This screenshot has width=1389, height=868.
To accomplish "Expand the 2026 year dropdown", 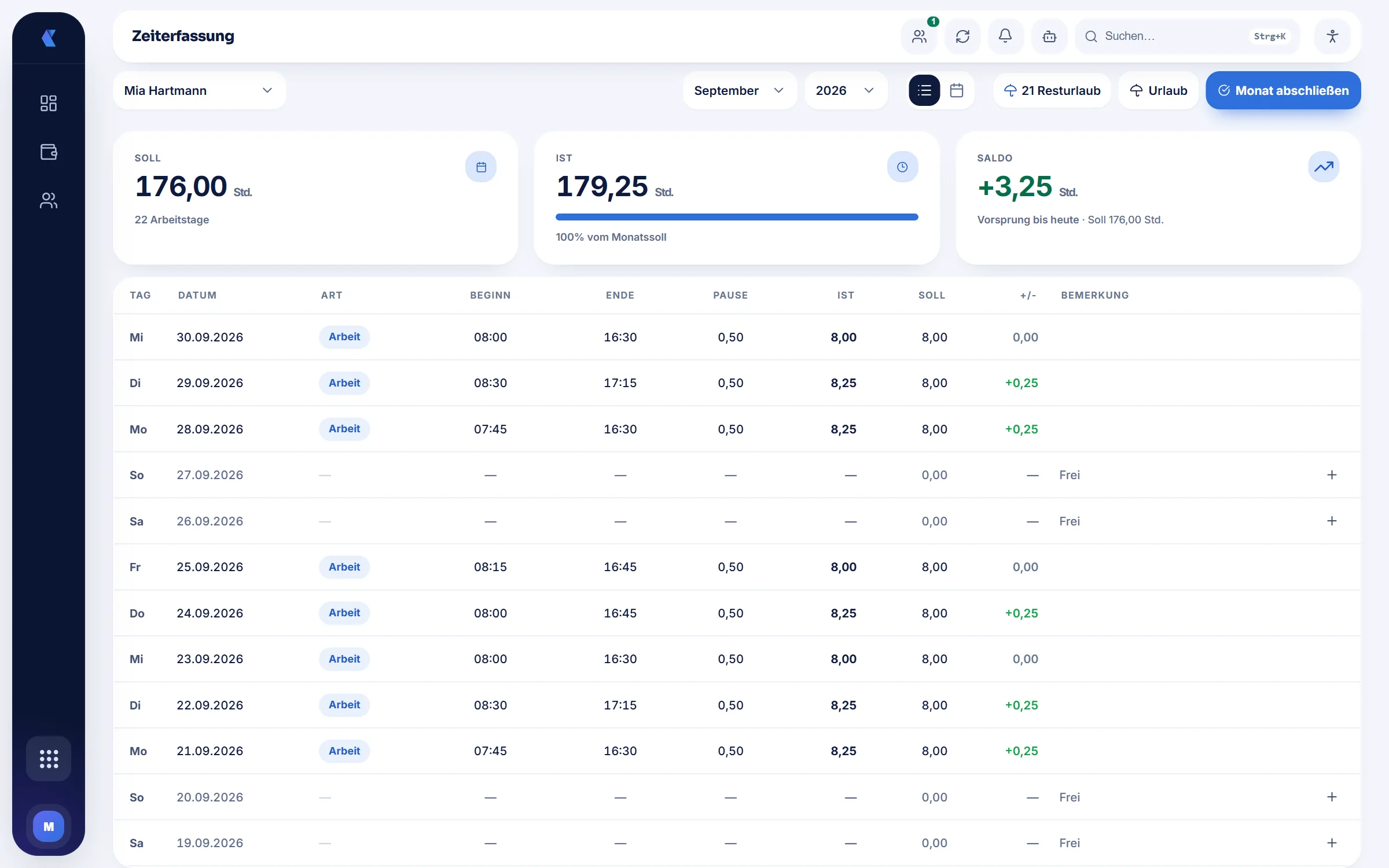I will [846, 90].
